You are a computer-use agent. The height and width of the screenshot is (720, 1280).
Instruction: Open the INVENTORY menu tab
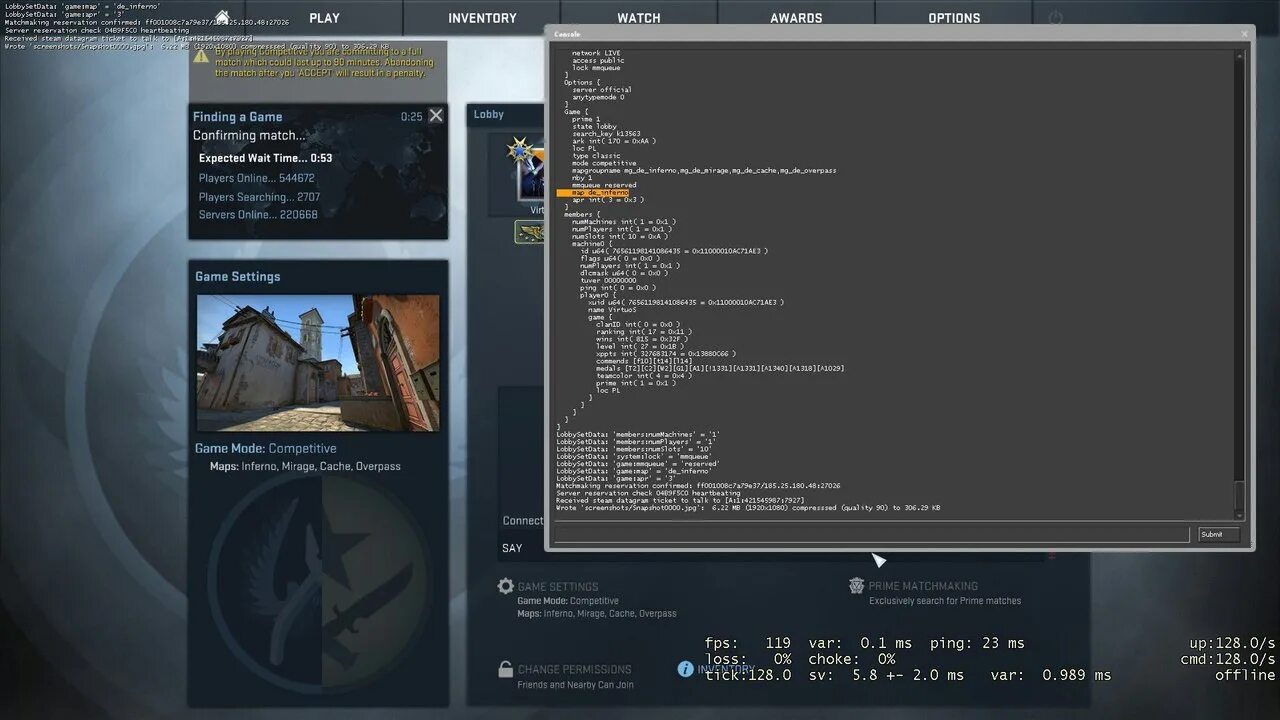482,18
